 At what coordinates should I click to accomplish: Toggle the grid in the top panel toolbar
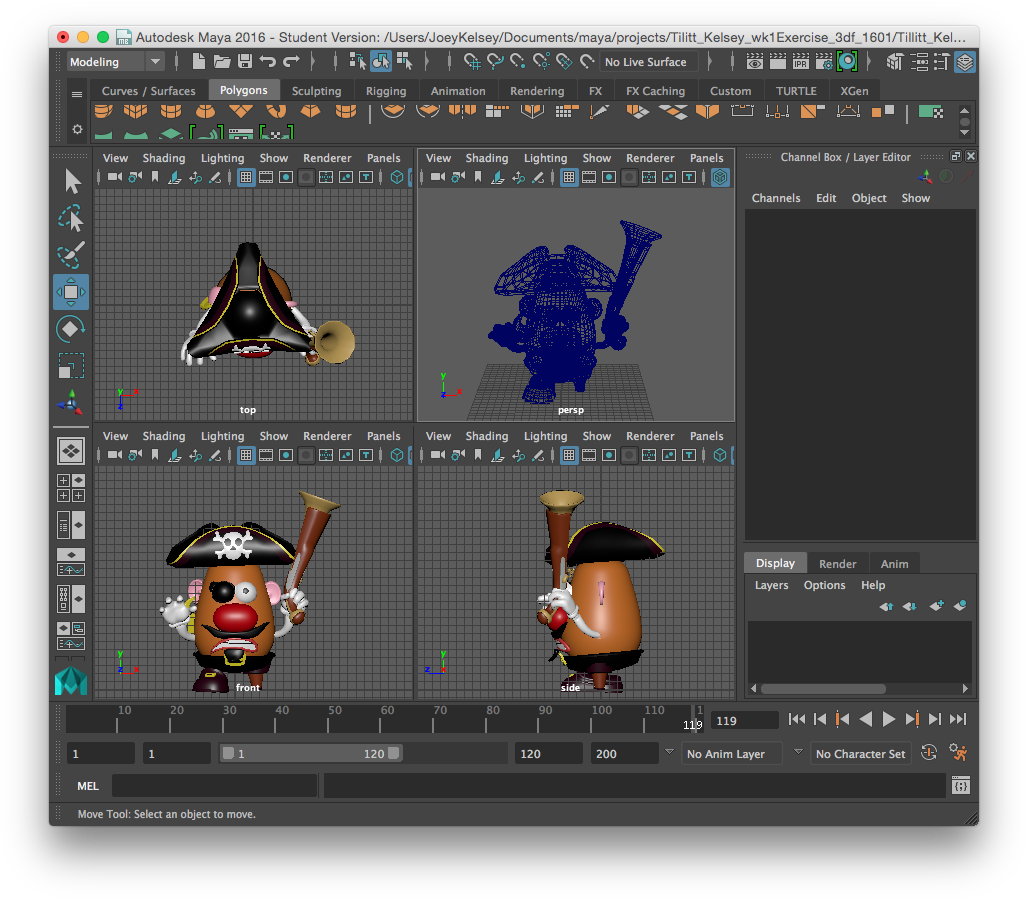click(x=246, y=177)
